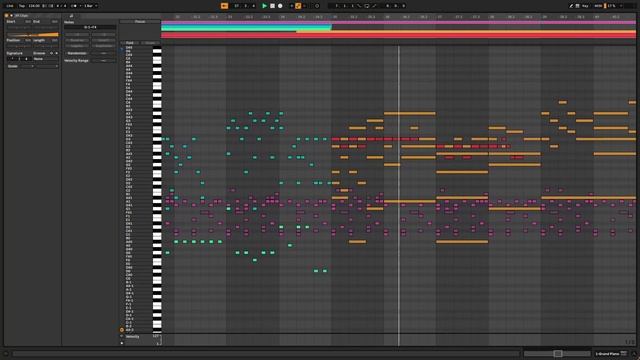Click the Reverse notes button
This screenshot has height=360, width=640.
click(x=77, y=40)
